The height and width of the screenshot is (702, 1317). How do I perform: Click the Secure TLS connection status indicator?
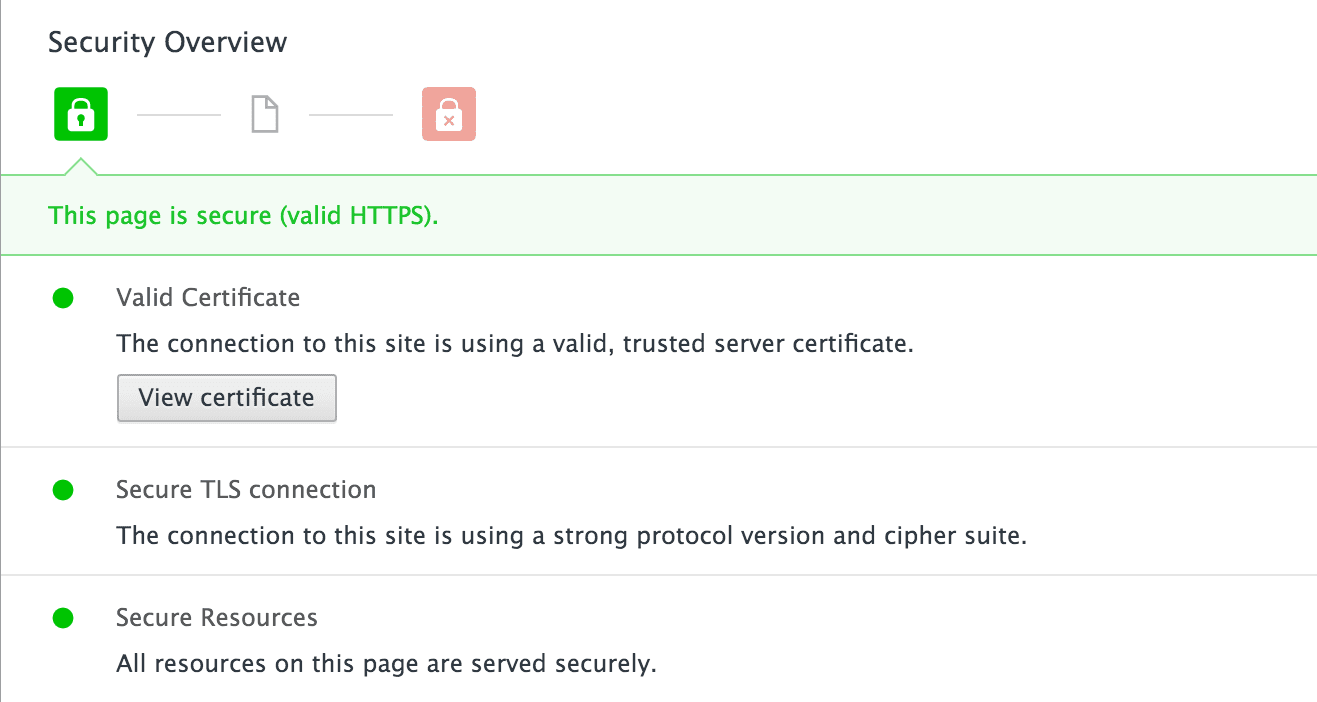coord(63,489)
